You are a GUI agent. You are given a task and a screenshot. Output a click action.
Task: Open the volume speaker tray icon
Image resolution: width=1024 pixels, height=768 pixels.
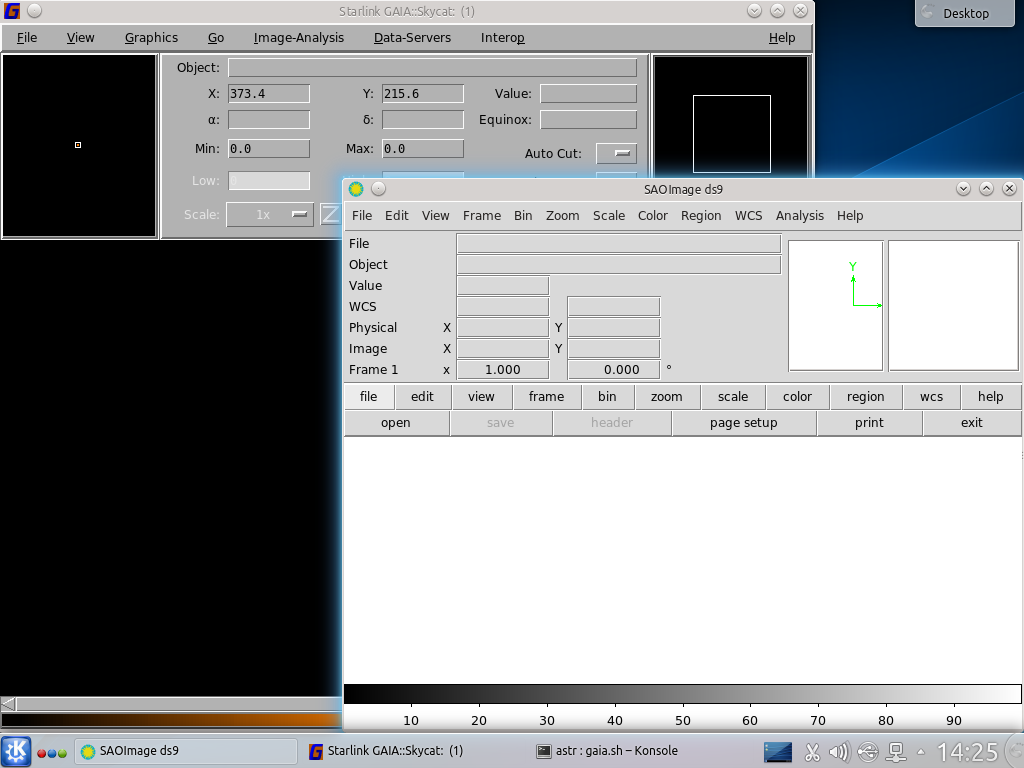pos(839,752)
